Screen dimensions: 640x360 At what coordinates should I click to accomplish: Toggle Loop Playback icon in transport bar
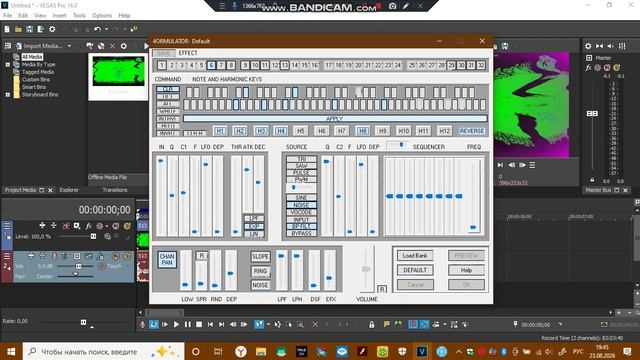point(154,324)
